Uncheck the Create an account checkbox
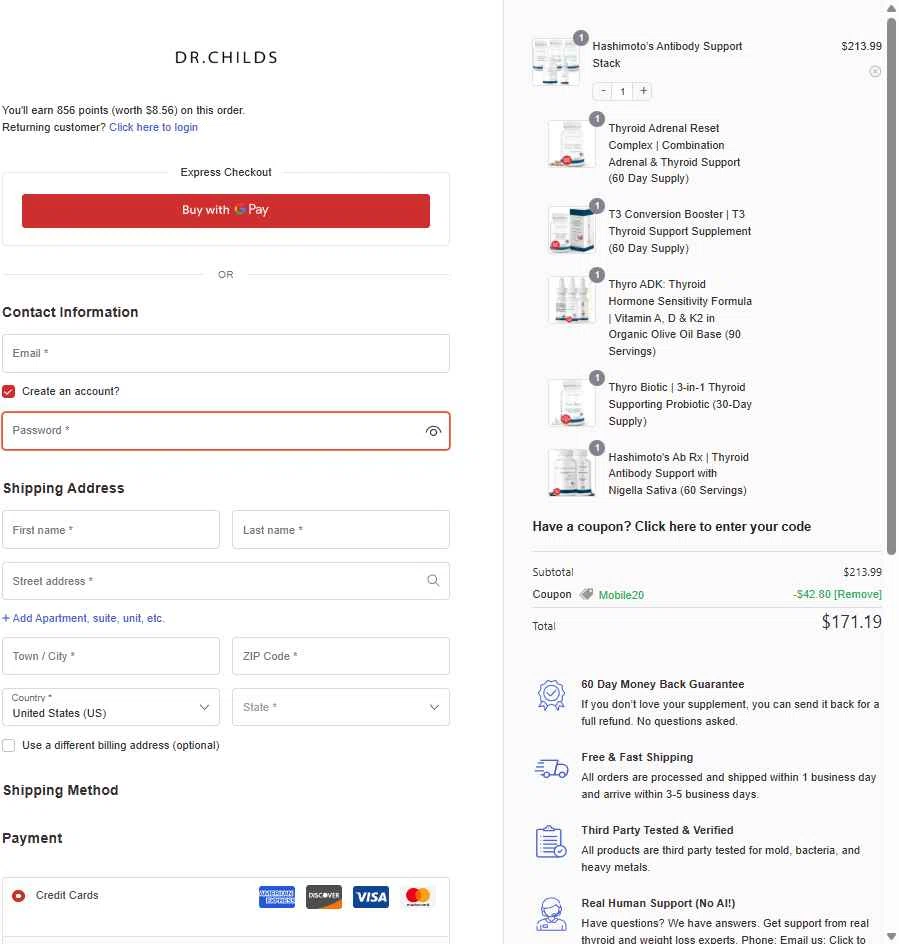This screenshot has height=944, width=899. [x=8, y=391]
